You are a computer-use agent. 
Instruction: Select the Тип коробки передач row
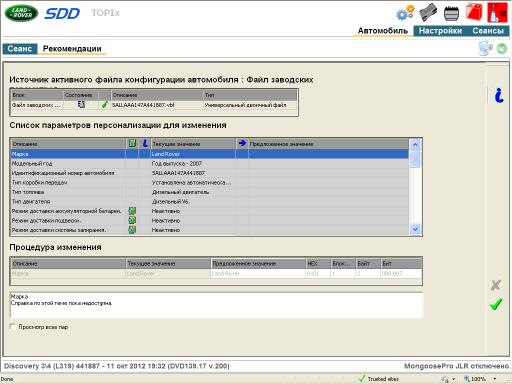[x=209, y=183]
